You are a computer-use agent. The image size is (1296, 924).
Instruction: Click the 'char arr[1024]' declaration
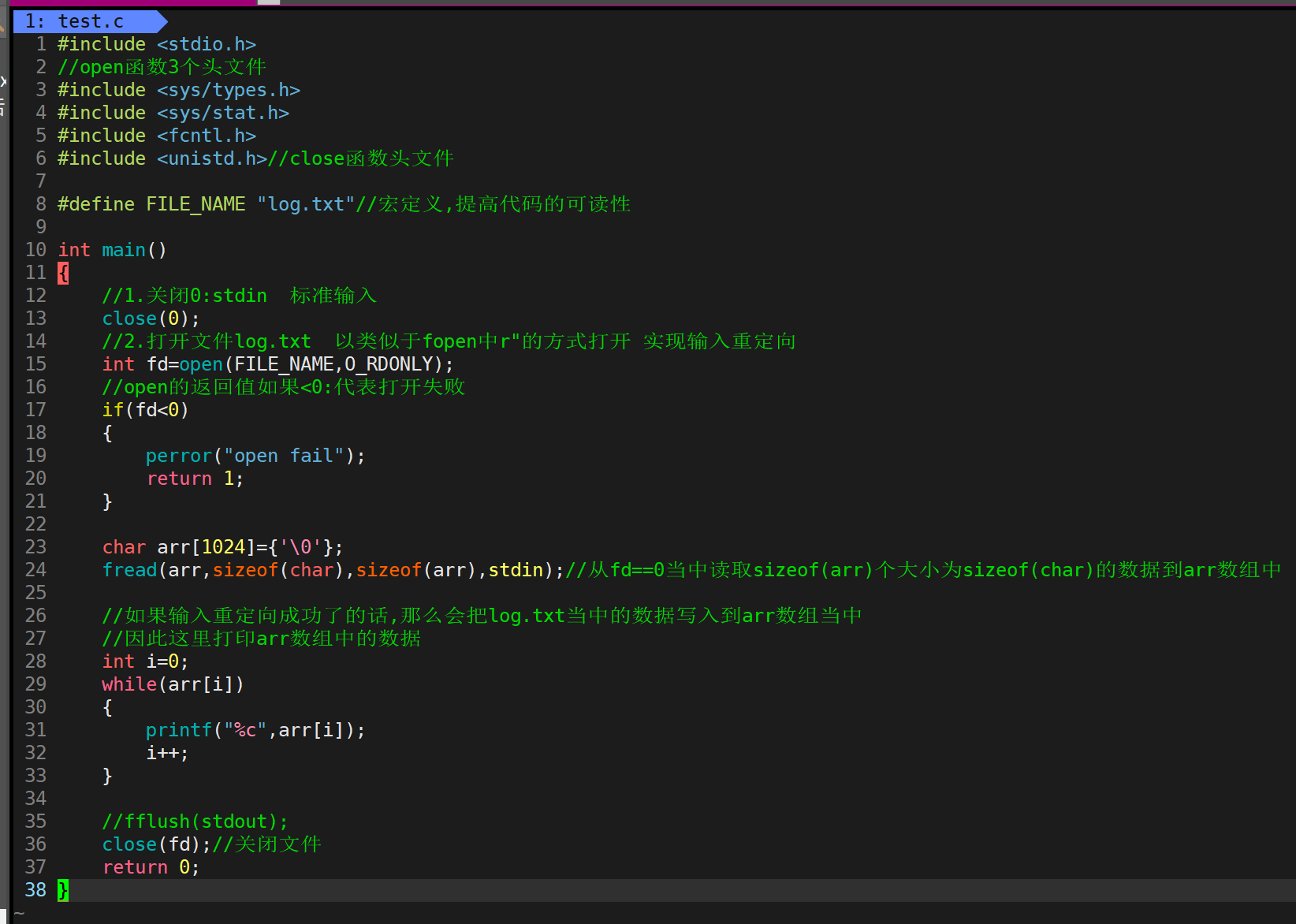click(x=179, y=547)
